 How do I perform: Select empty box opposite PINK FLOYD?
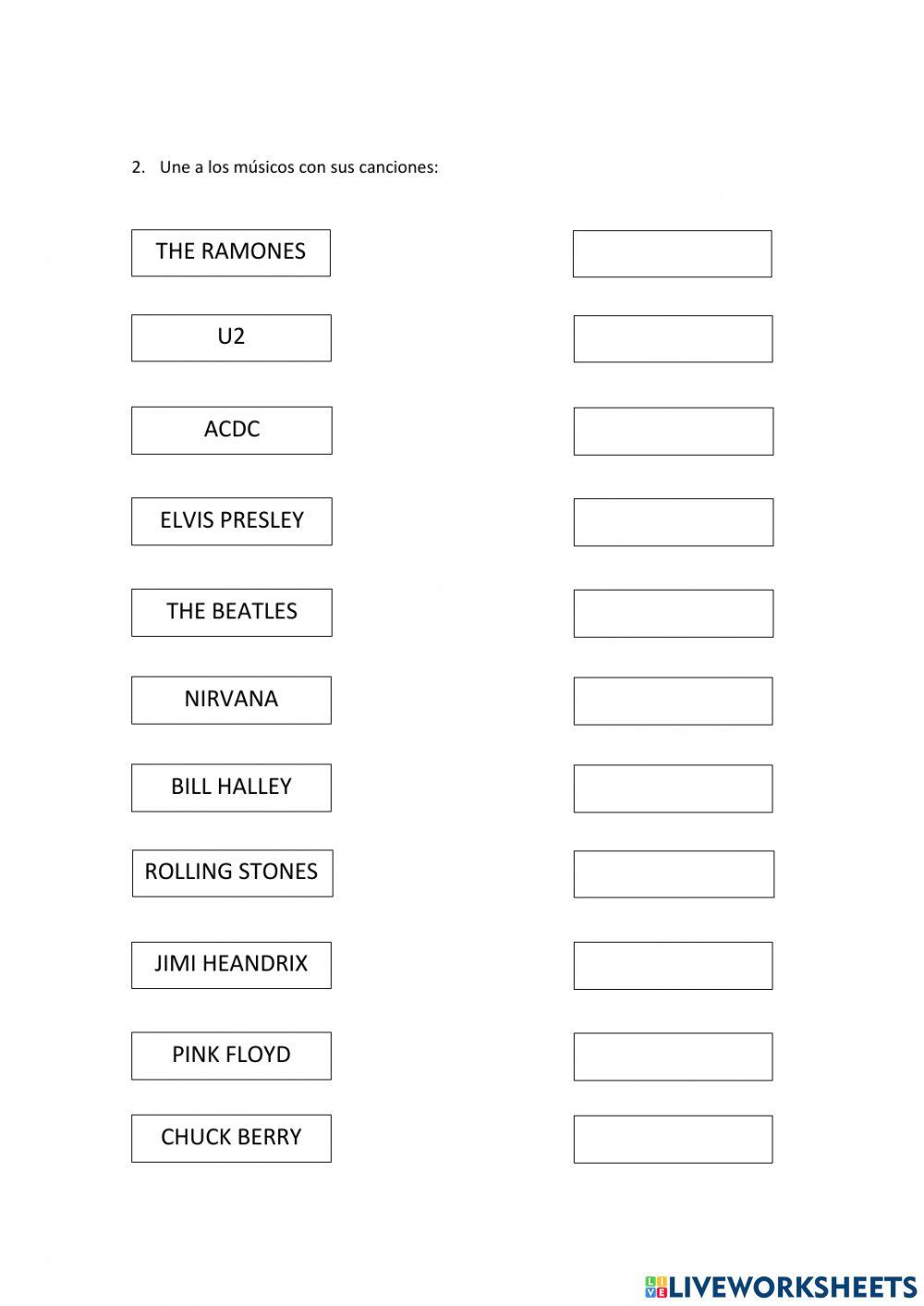point(673,1056)
